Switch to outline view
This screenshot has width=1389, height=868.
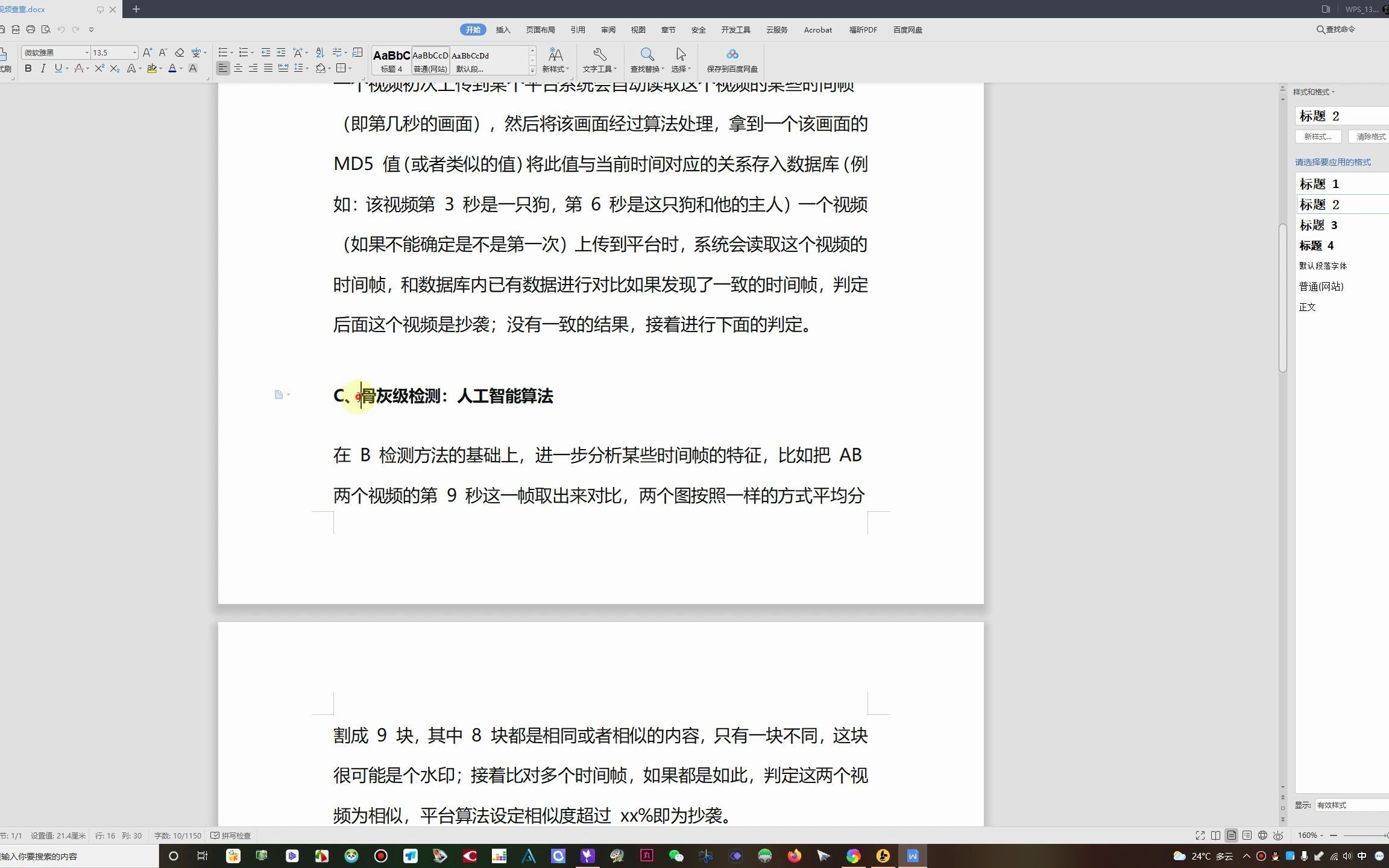1247,835
